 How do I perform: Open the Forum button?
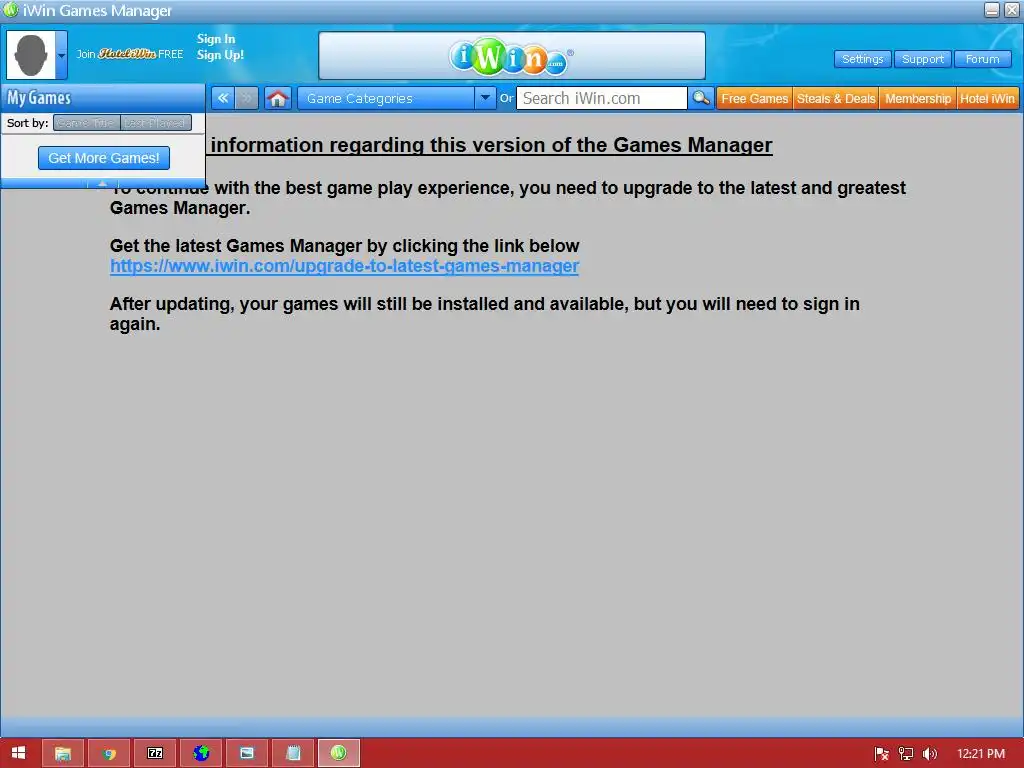click(x=983, y=59)
